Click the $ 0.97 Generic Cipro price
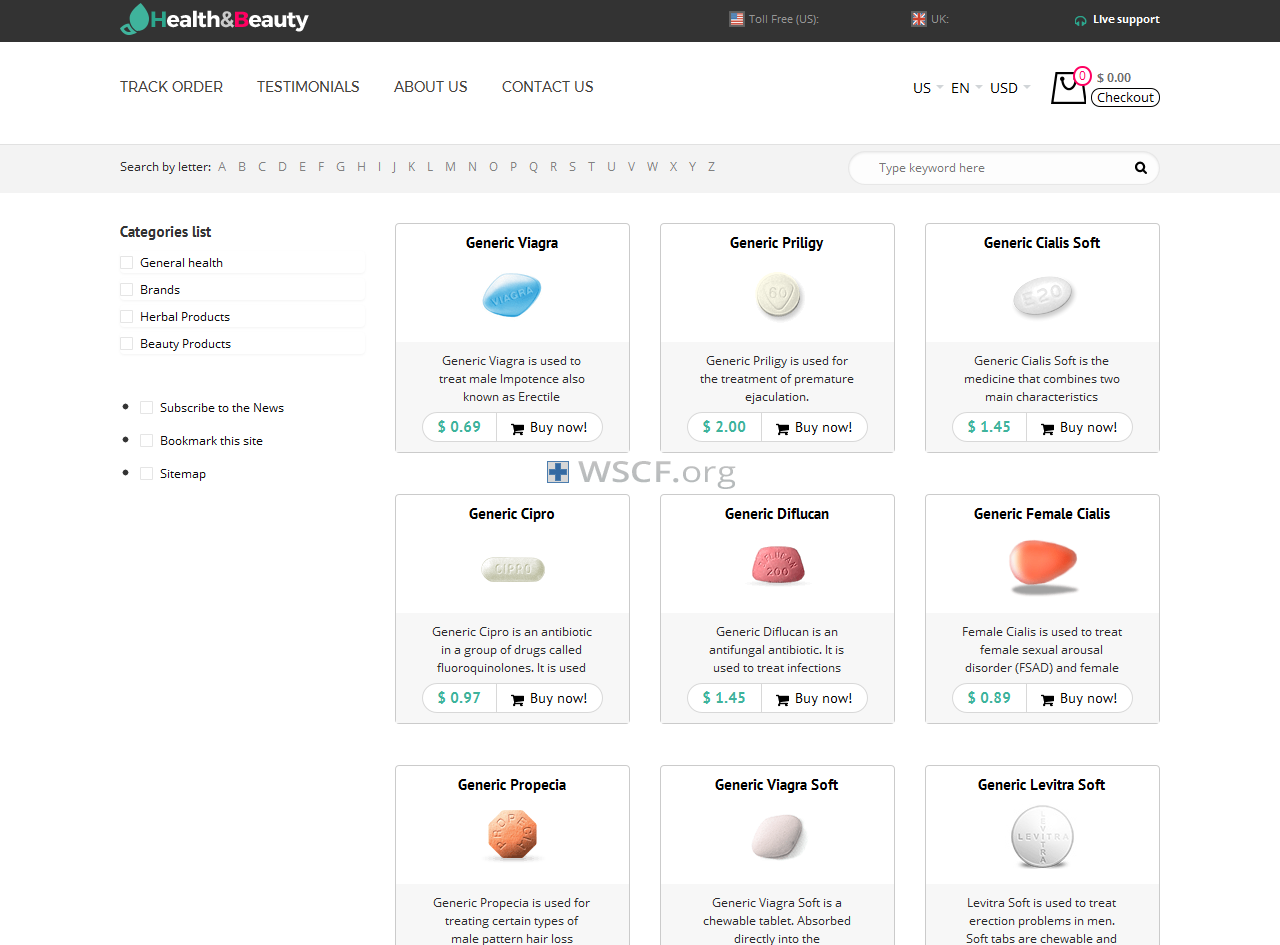Viewport: 1280px width, 945px height. point(459,698)
